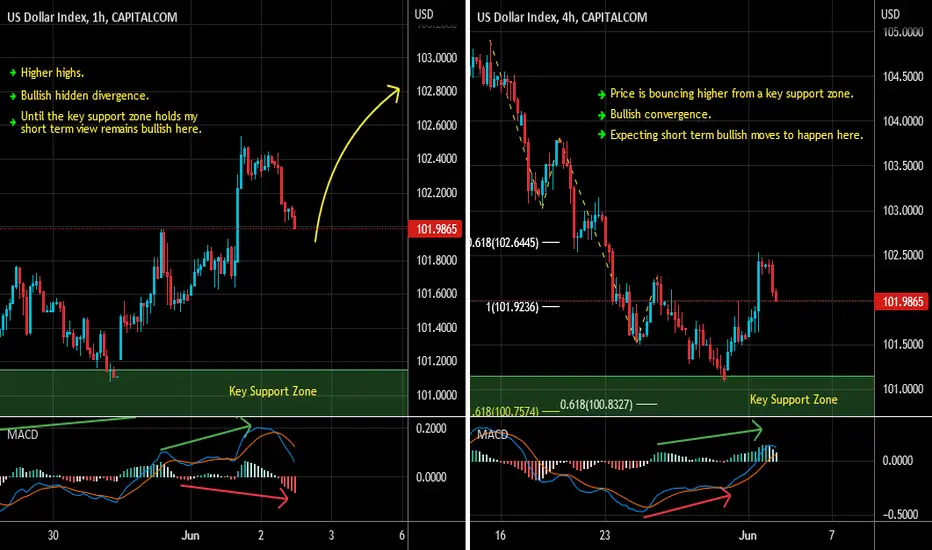Viewport: 932px width, 550px height.
Task: Select the 'Higher highs.' annotation
Action: 52,73
